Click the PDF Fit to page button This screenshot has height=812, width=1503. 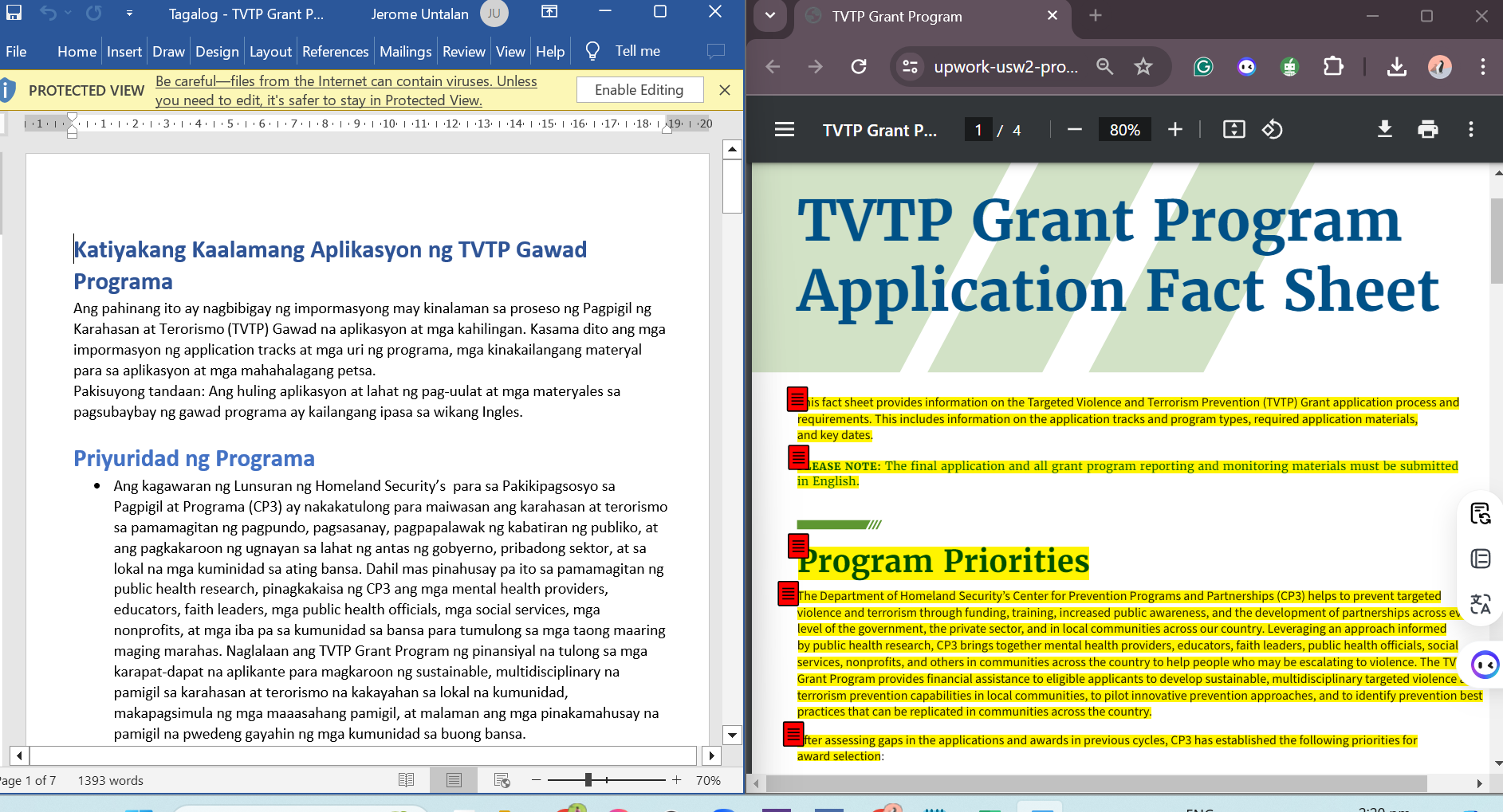pos(1234,129)
